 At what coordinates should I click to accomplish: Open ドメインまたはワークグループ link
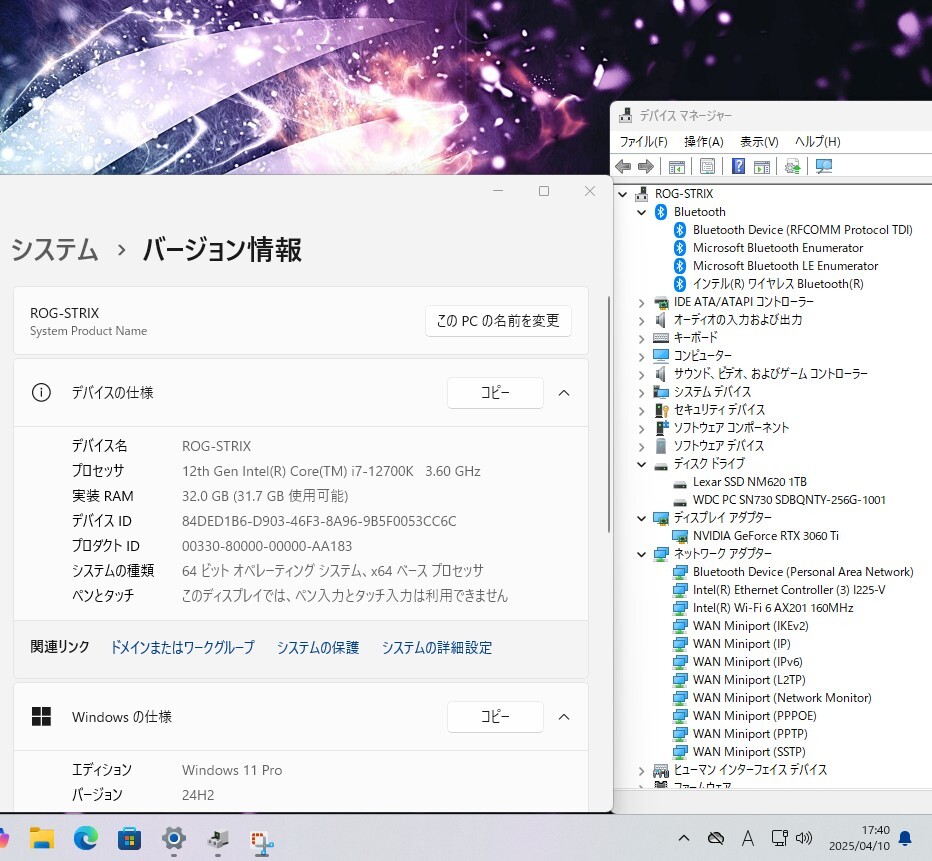click(x=182, y=647)
